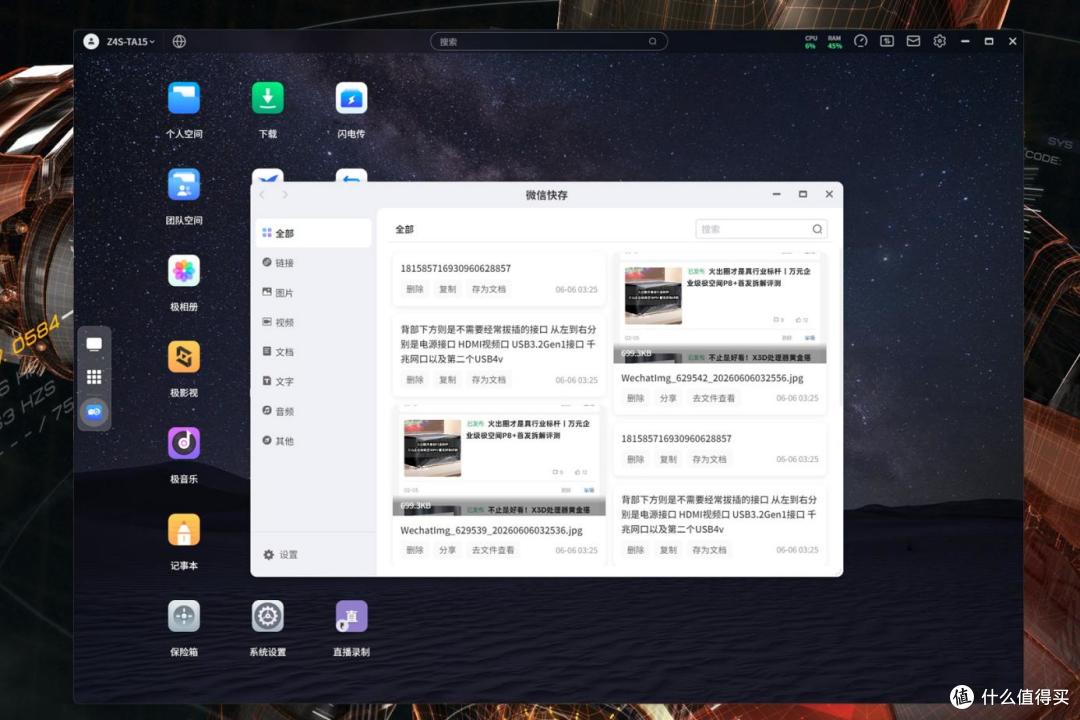Launch the 下载 download app
The height and width of the screenshot is (720, 1080).
(267, 99)
